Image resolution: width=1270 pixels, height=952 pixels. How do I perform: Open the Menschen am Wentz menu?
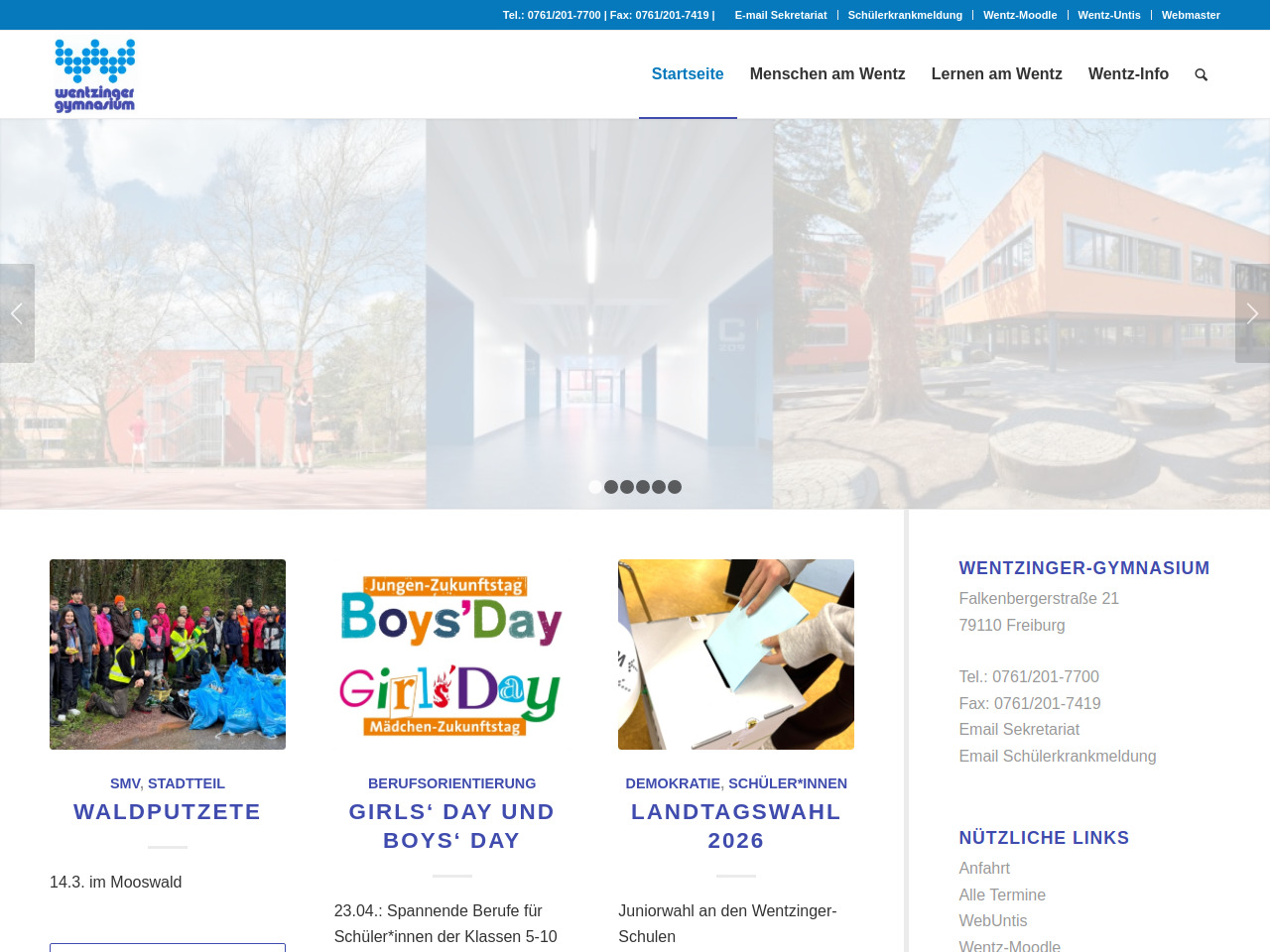[x=826, y=74]
